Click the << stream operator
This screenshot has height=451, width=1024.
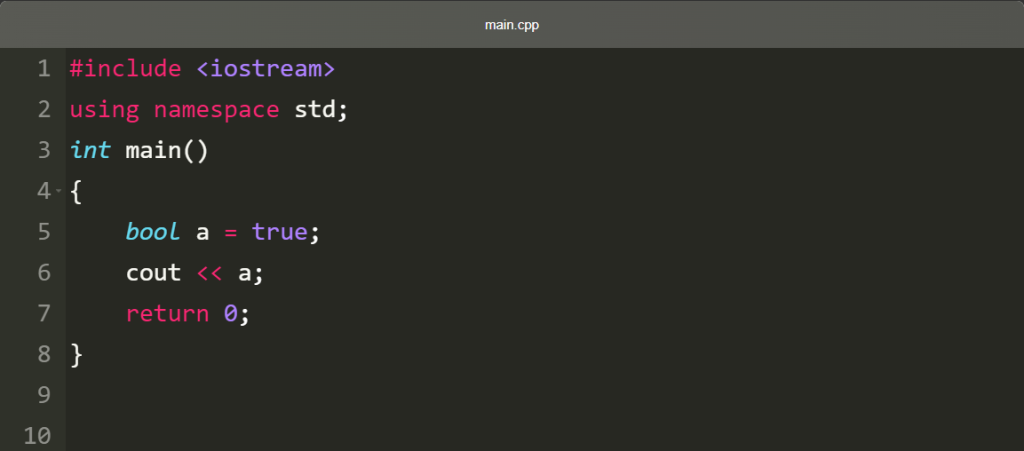pos(210,273)
